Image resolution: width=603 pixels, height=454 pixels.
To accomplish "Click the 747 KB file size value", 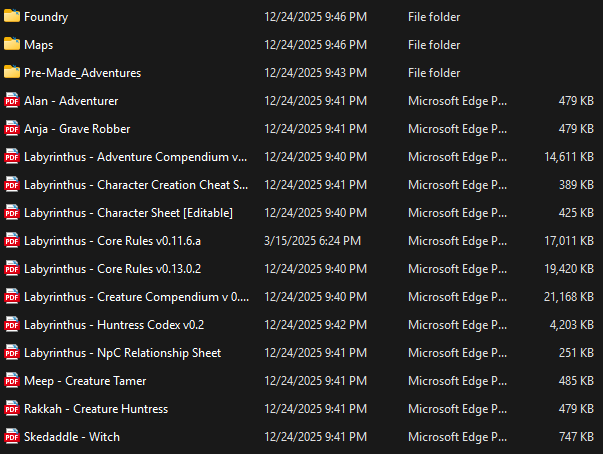I will click(576, 437).
